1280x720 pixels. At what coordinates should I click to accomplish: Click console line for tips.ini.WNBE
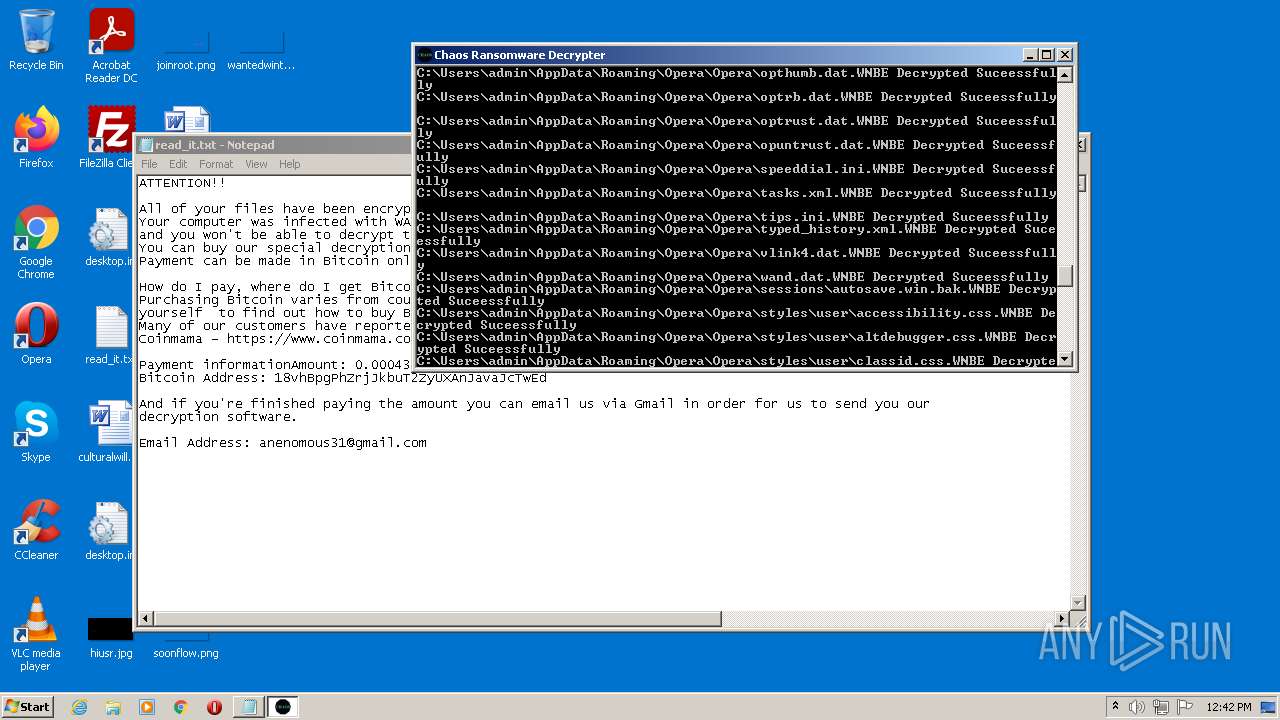coord(733,217)
